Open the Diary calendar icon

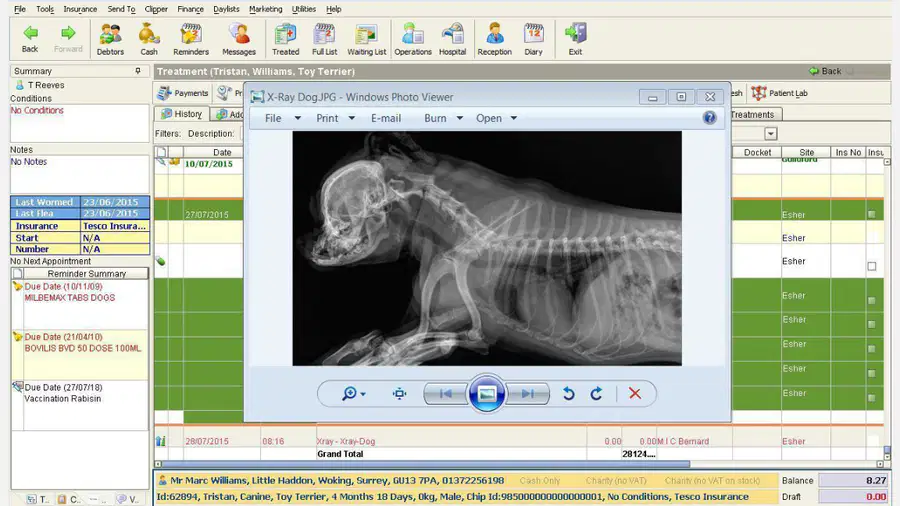533,39
